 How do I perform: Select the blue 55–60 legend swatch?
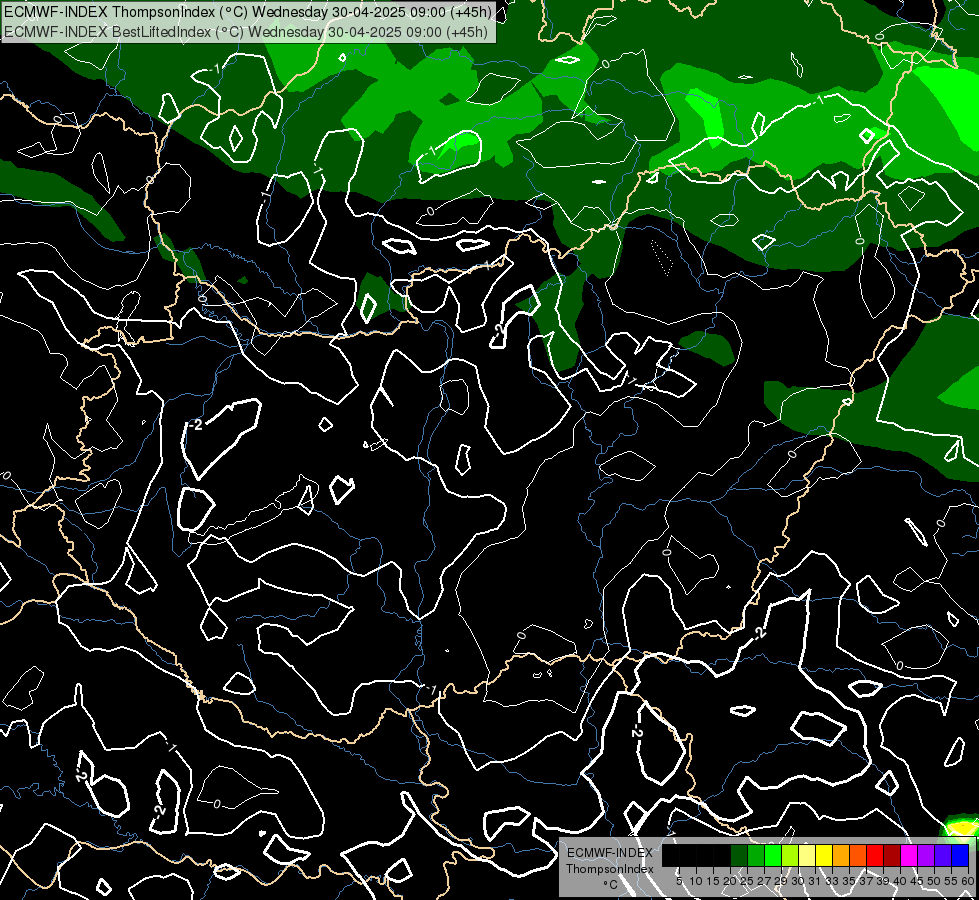tap(960, 856)
